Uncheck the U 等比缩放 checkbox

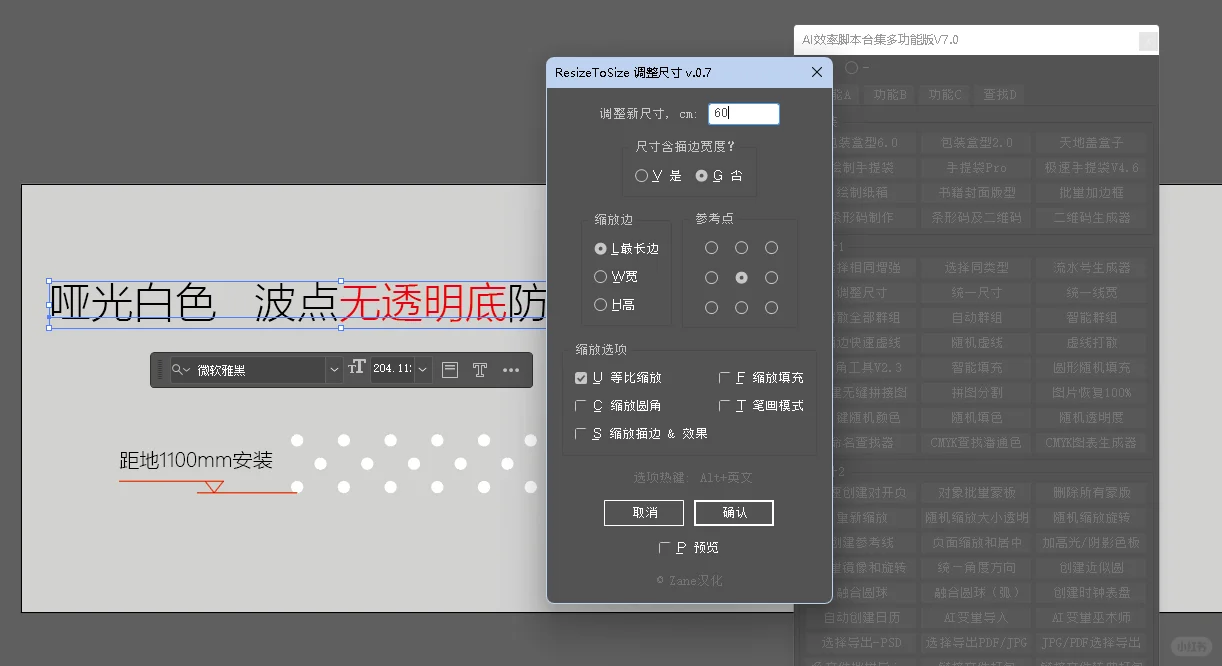[581, 377]
